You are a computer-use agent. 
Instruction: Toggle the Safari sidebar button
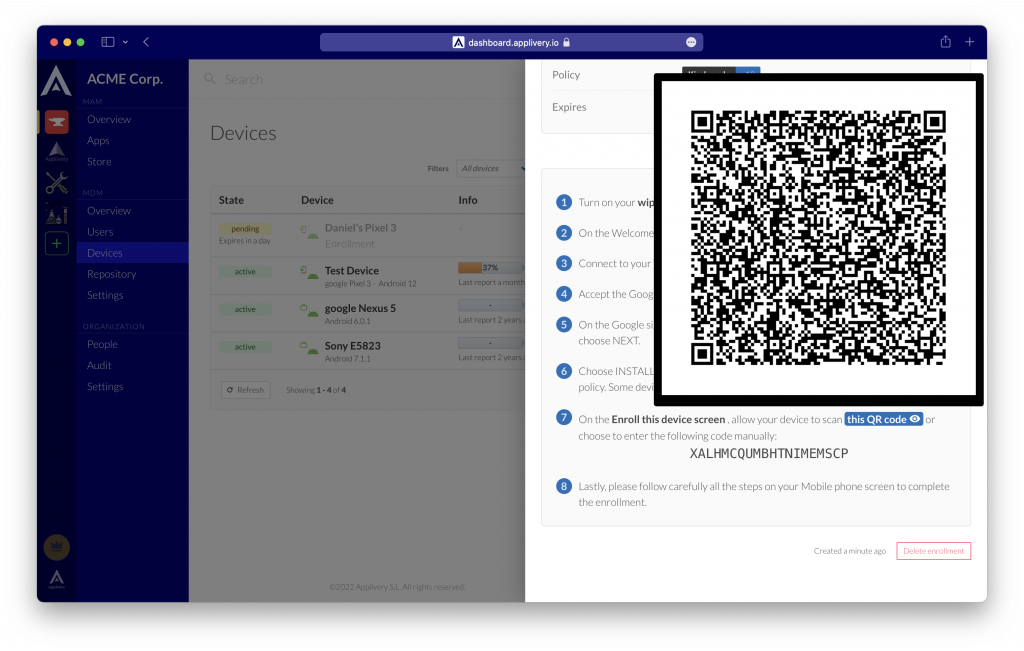coord(108,42)
